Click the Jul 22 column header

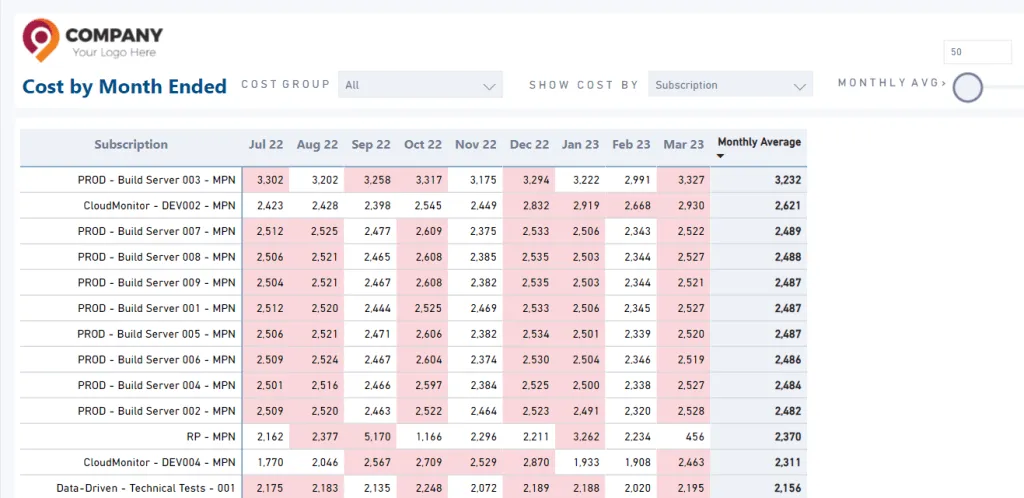click(x=266, y=145)
